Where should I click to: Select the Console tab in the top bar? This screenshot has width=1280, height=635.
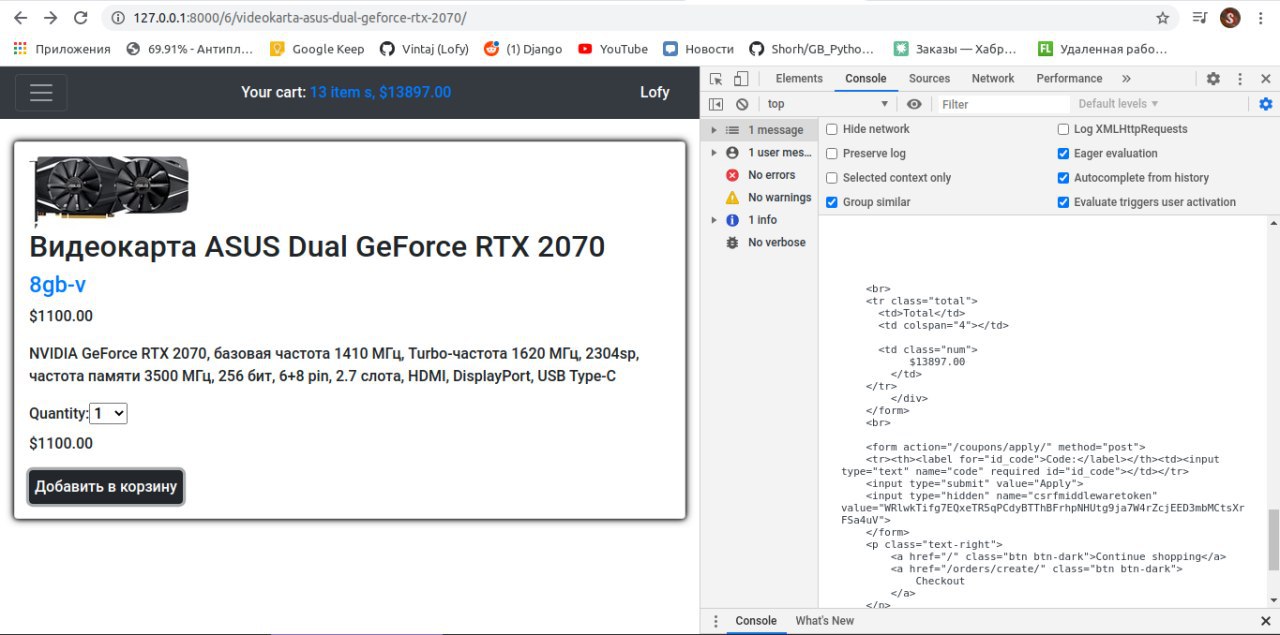point(865,79)
